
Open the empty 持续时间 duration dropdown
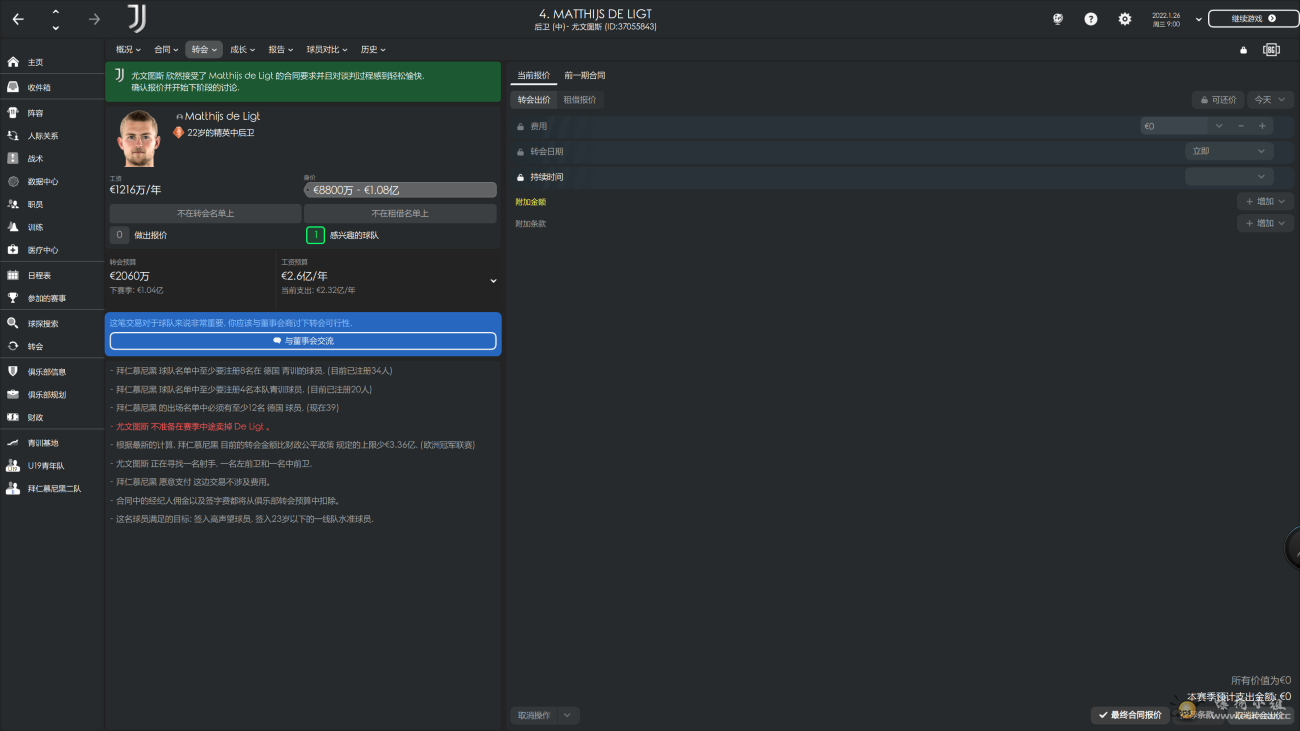(x=1229, y=176)
